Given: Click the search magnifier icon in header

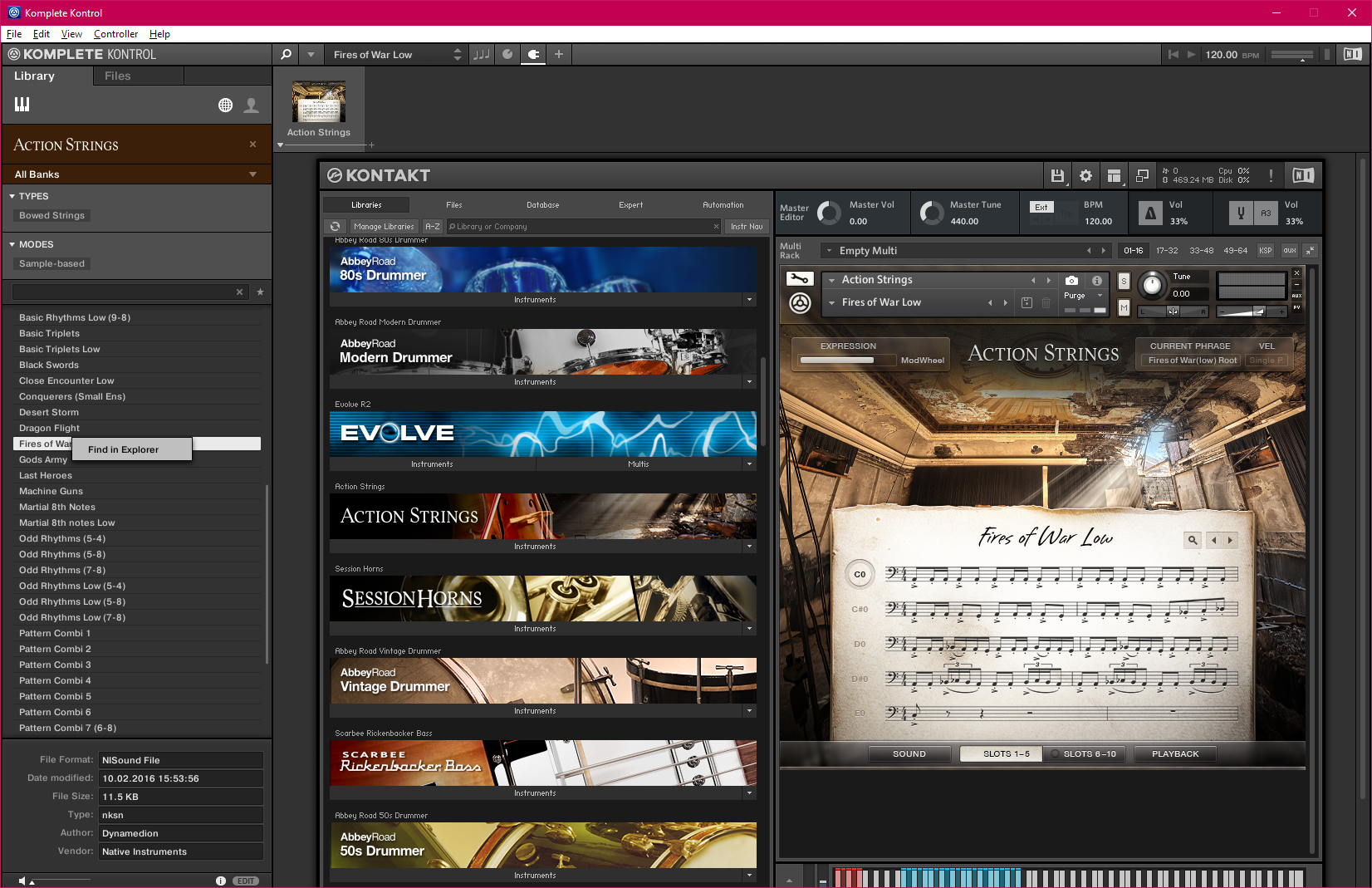Looking at the screenshot, I should 287,54.
